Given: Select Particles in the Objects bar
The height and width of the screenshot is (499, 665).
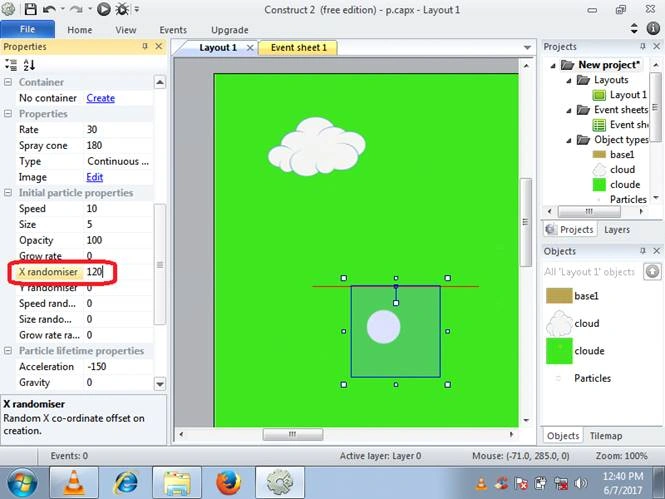Looking at the screenshot, I should click(x=584, y=378).
